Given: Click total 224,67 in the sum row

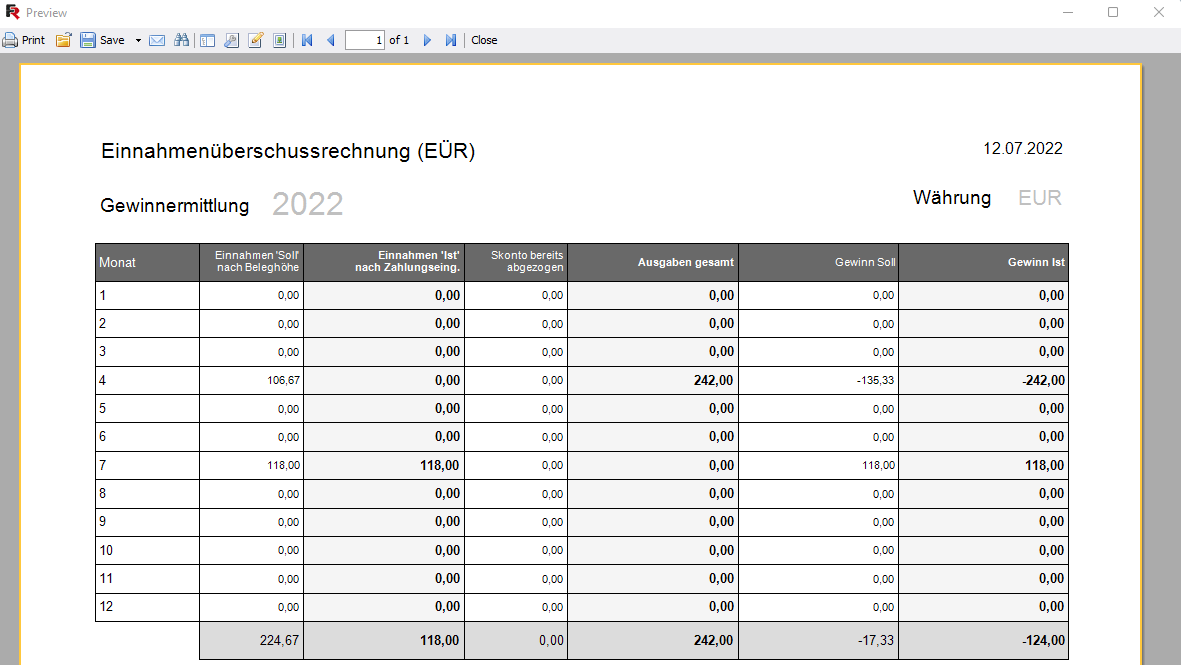Looking at the screenshot, I should tap(279, 640).
